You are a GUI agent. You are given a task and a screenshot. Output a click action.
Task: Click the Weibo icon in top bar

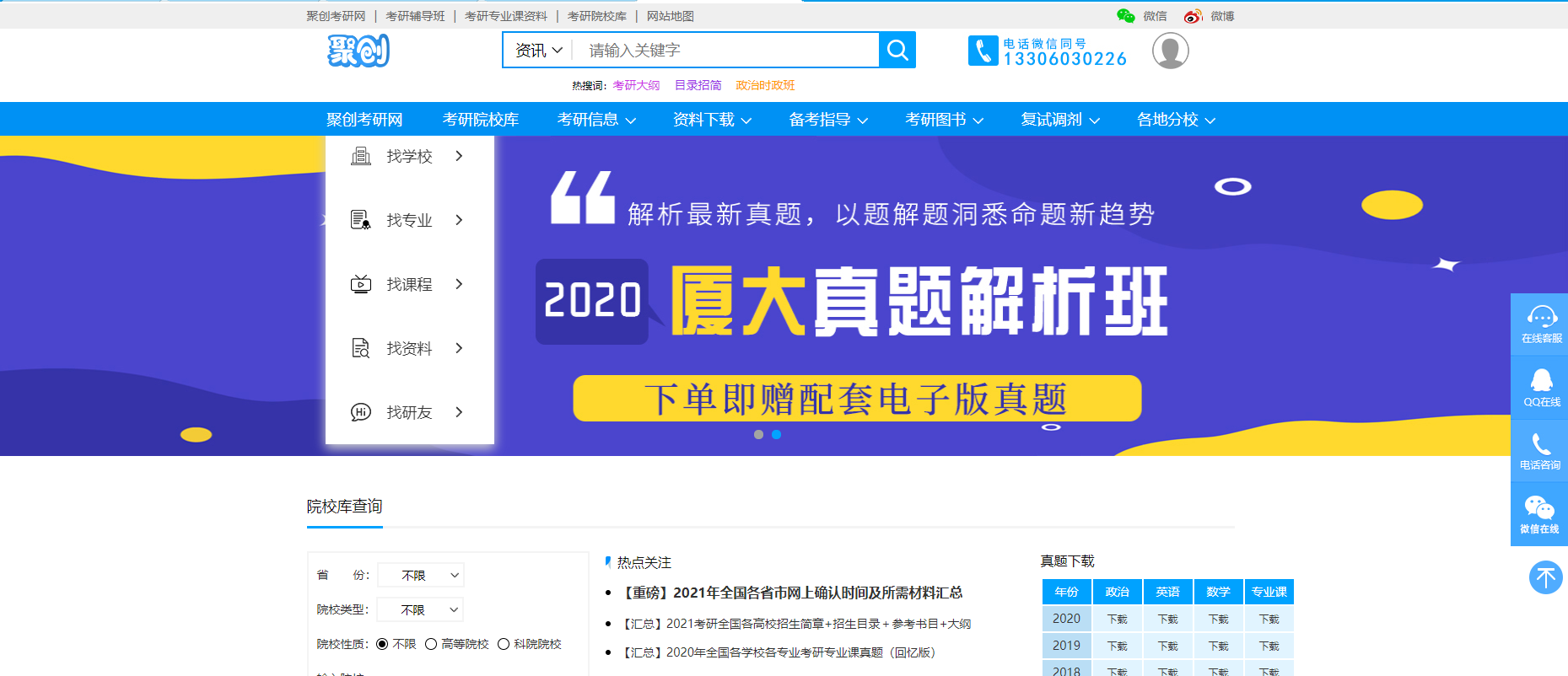coord(1192,16)
